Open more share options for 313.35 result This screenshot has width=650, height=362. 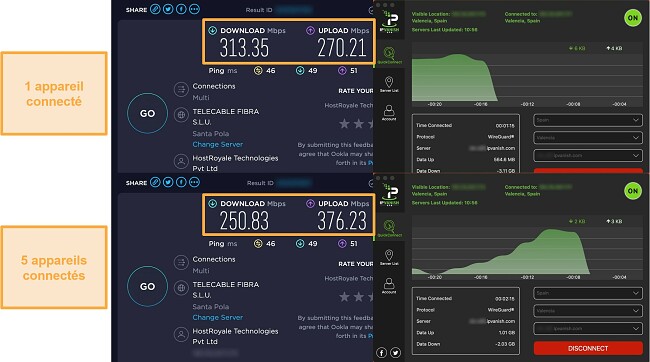[194, 9]
